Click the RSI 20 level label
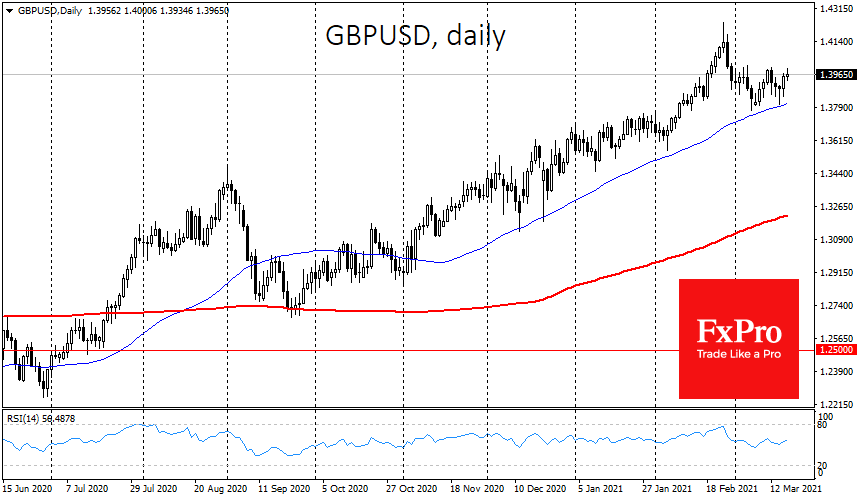Screen dimensions: 860x500 tap(822, 465)
